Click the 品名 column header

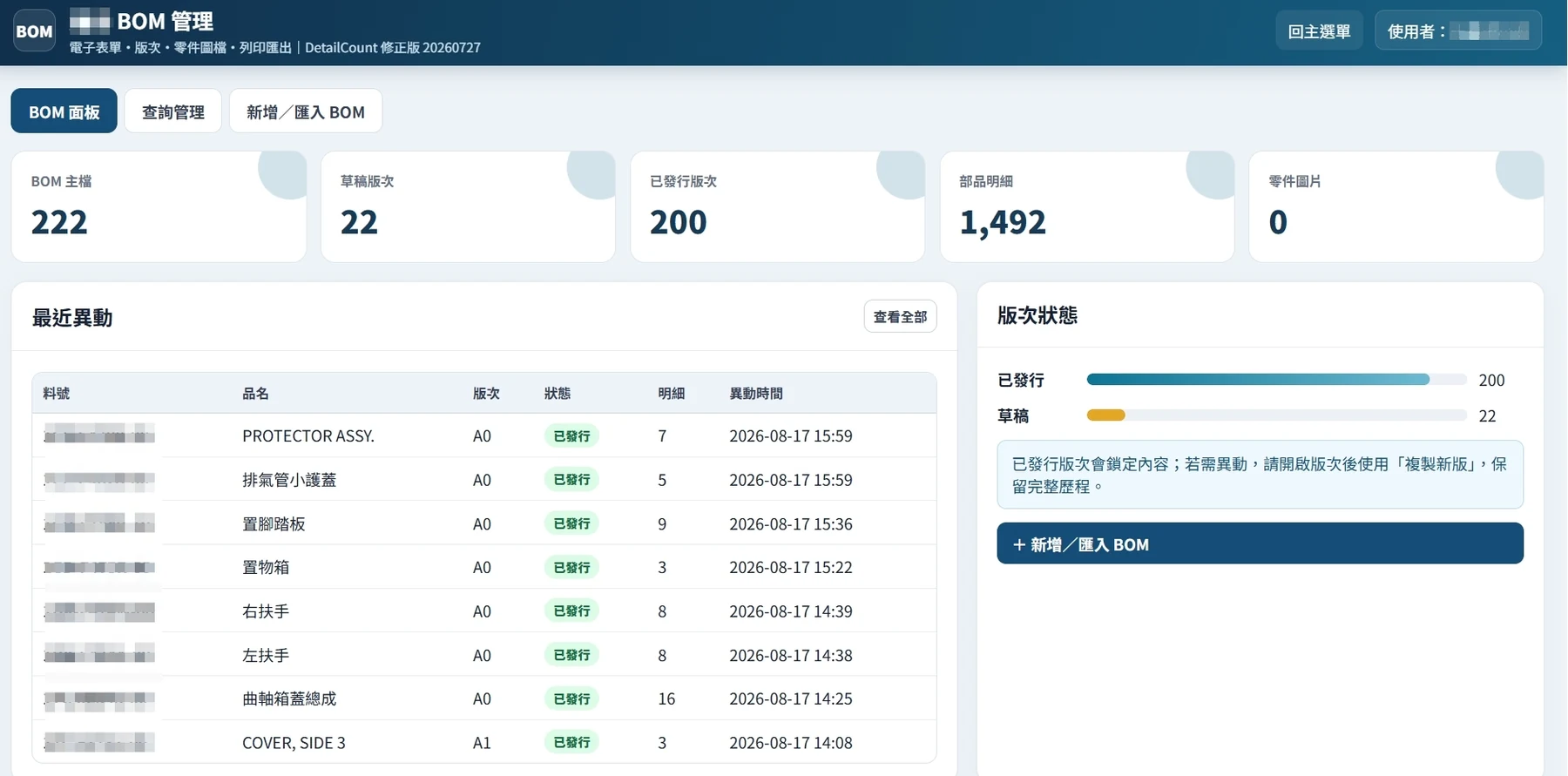[x=255, y=394]
